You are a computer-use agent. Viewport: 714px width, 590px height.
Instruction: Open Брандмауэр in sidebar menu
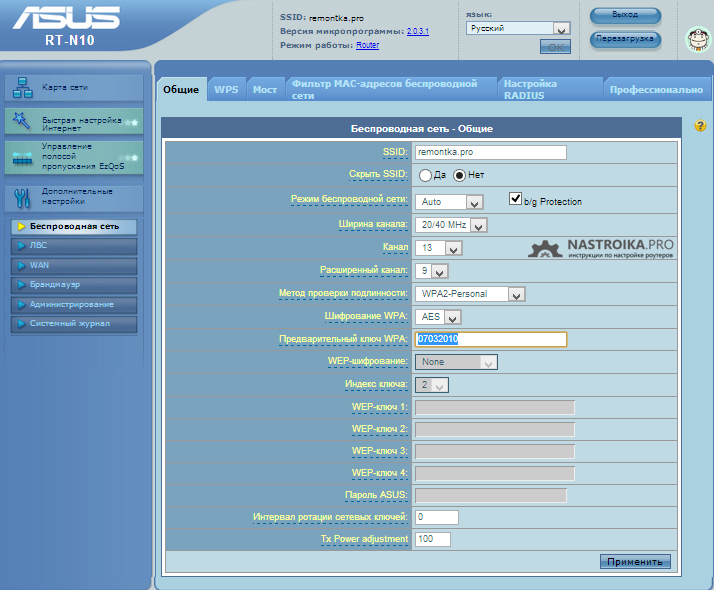coord(74,285)
